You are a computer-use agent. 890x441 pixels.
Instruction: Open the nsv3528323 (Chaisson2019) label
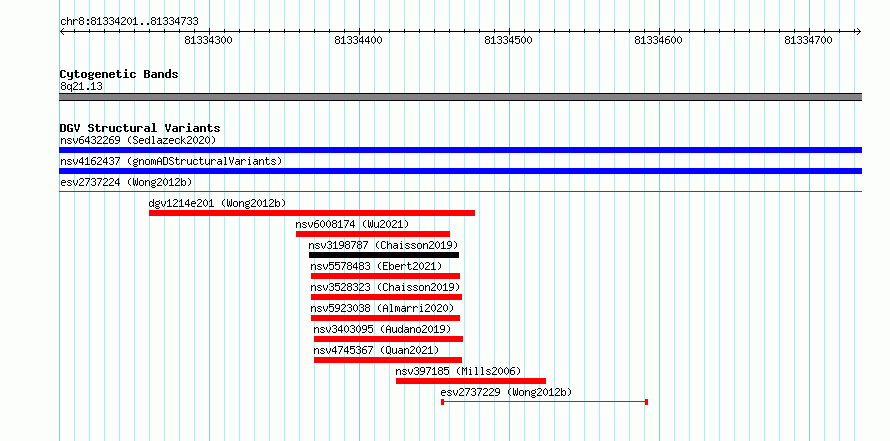pos(385,287)
